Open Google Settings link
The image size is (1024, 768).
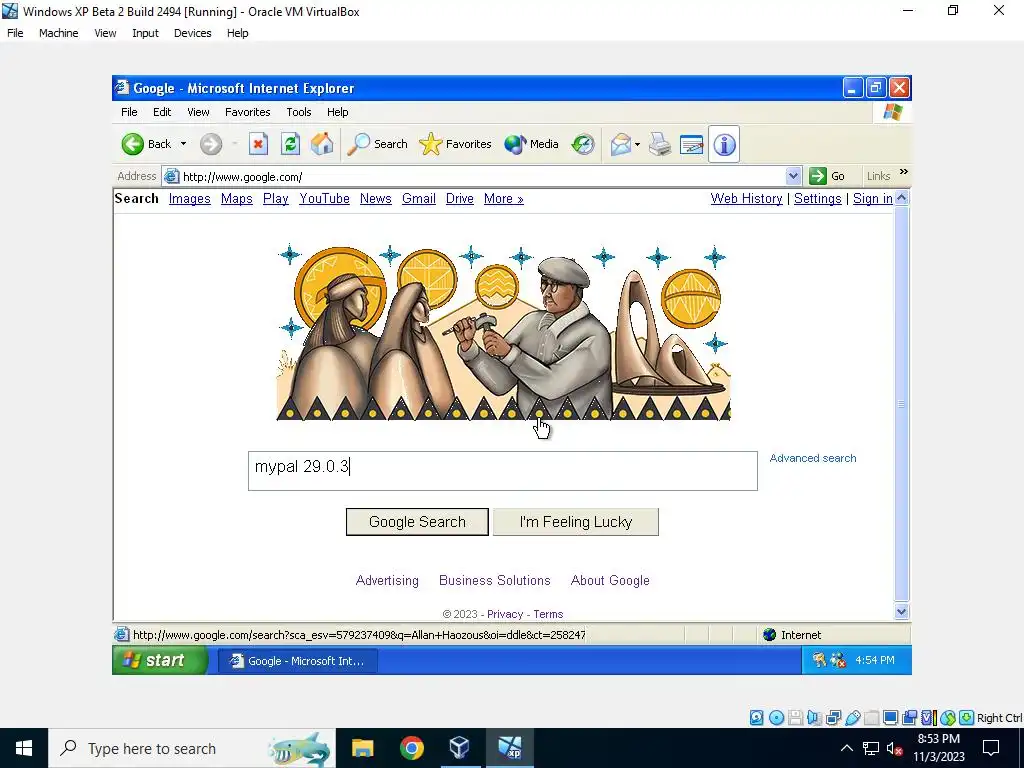tap(817, 199)
